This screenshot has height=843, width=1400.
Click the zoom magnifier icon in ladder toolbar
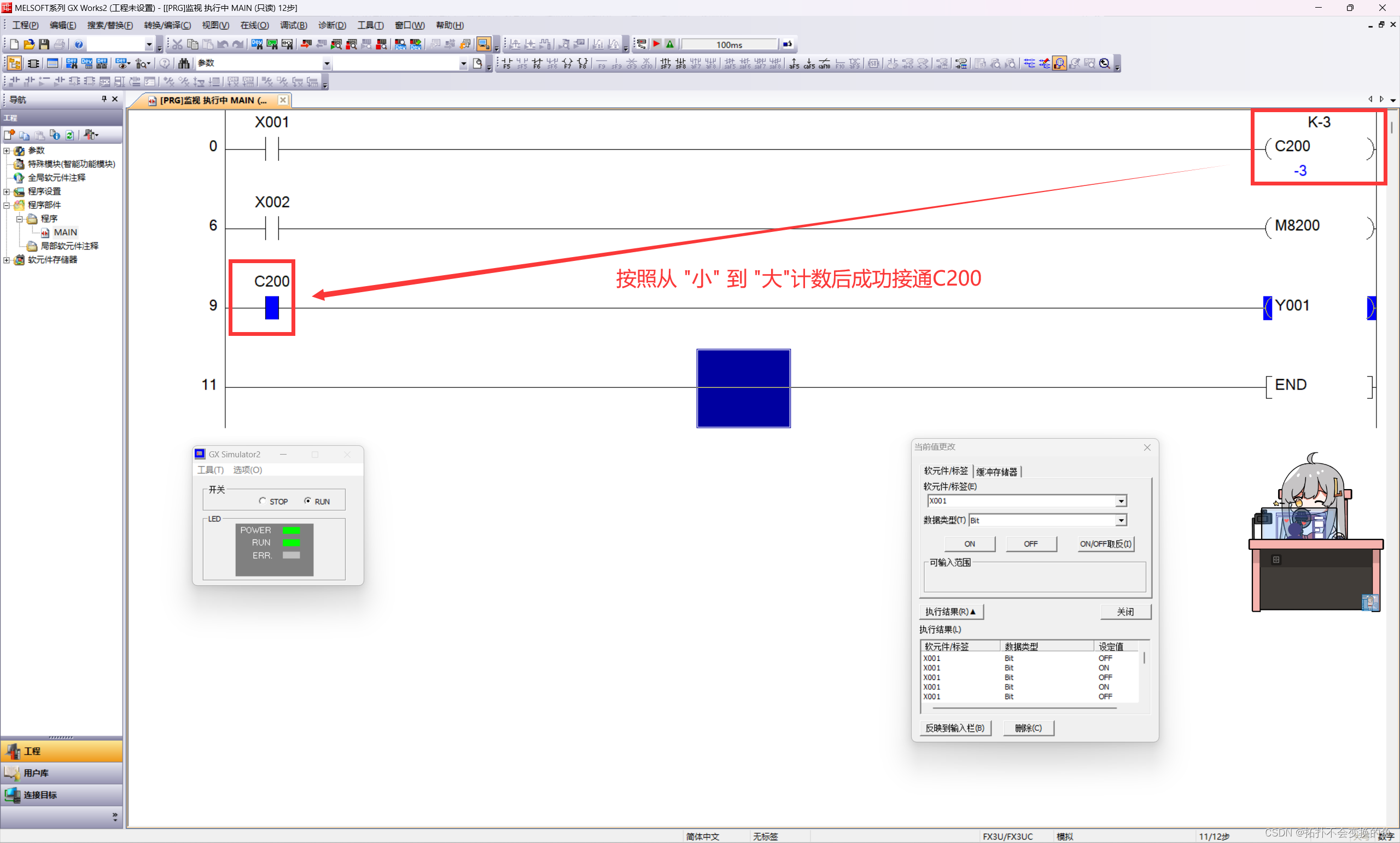[1104, 63]
